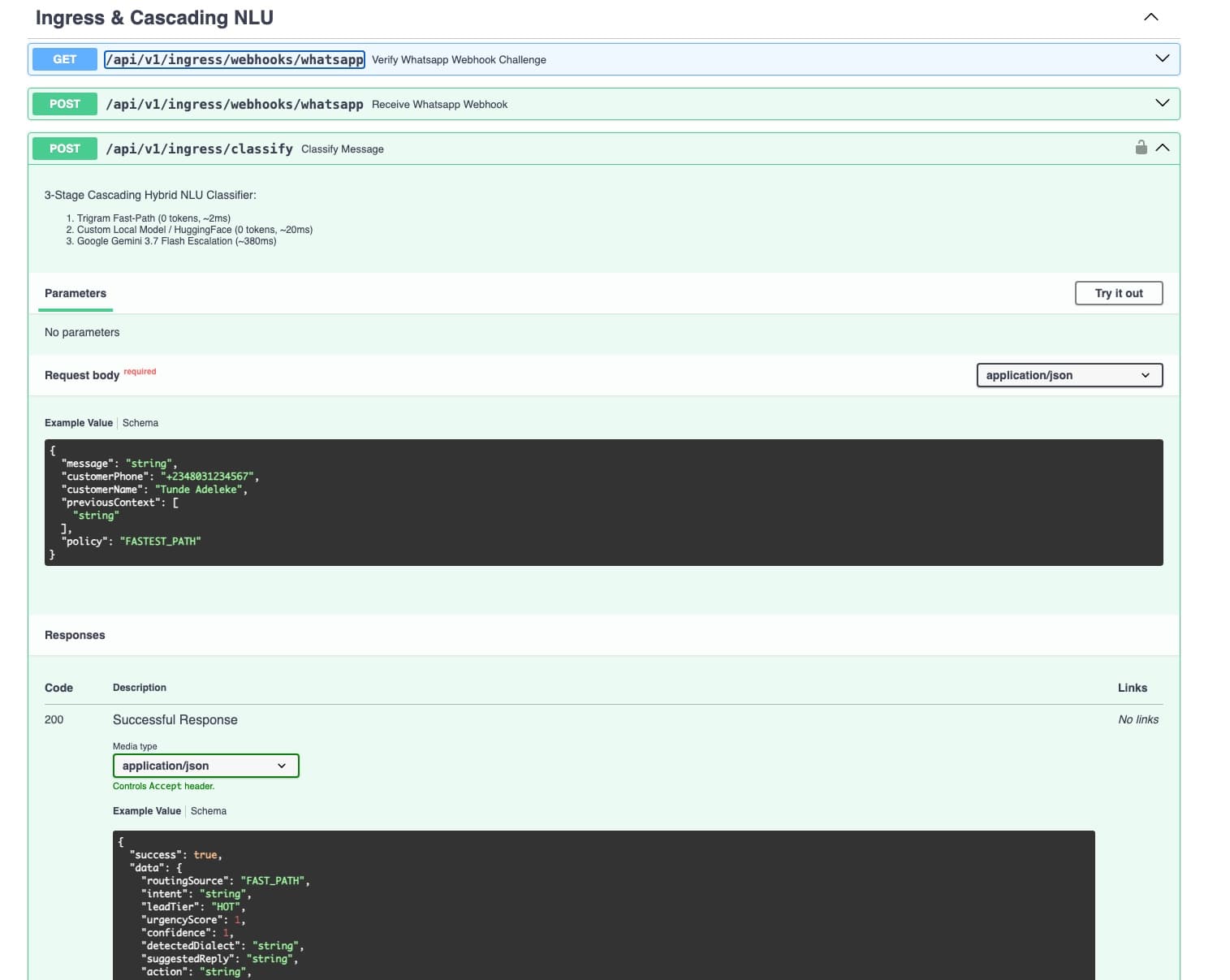Expand the POST Receive Whatsapp Webhook chevron

[x=1162, y=103]
